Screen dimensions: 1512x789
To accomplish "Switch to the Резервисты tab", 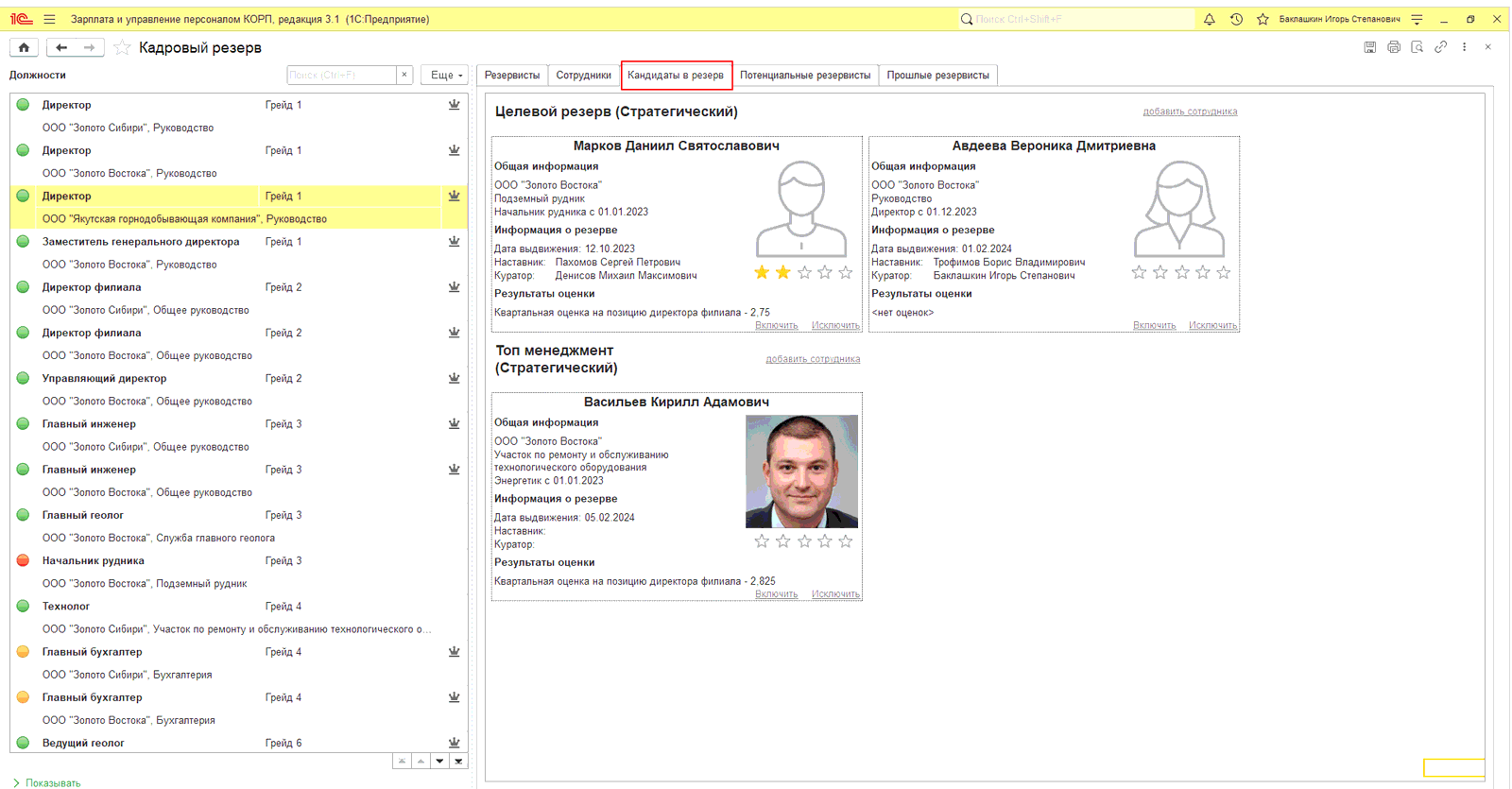I will coord(512,76).
